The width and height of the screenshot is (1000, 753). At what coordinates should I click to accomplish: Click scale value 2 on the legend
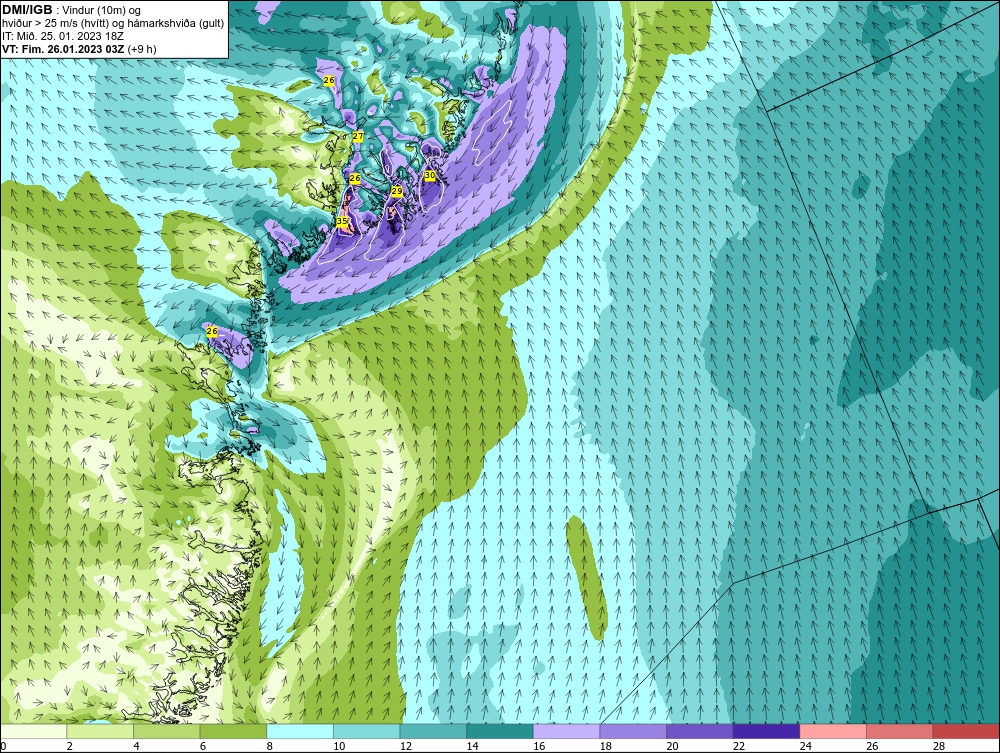point(70,746)
